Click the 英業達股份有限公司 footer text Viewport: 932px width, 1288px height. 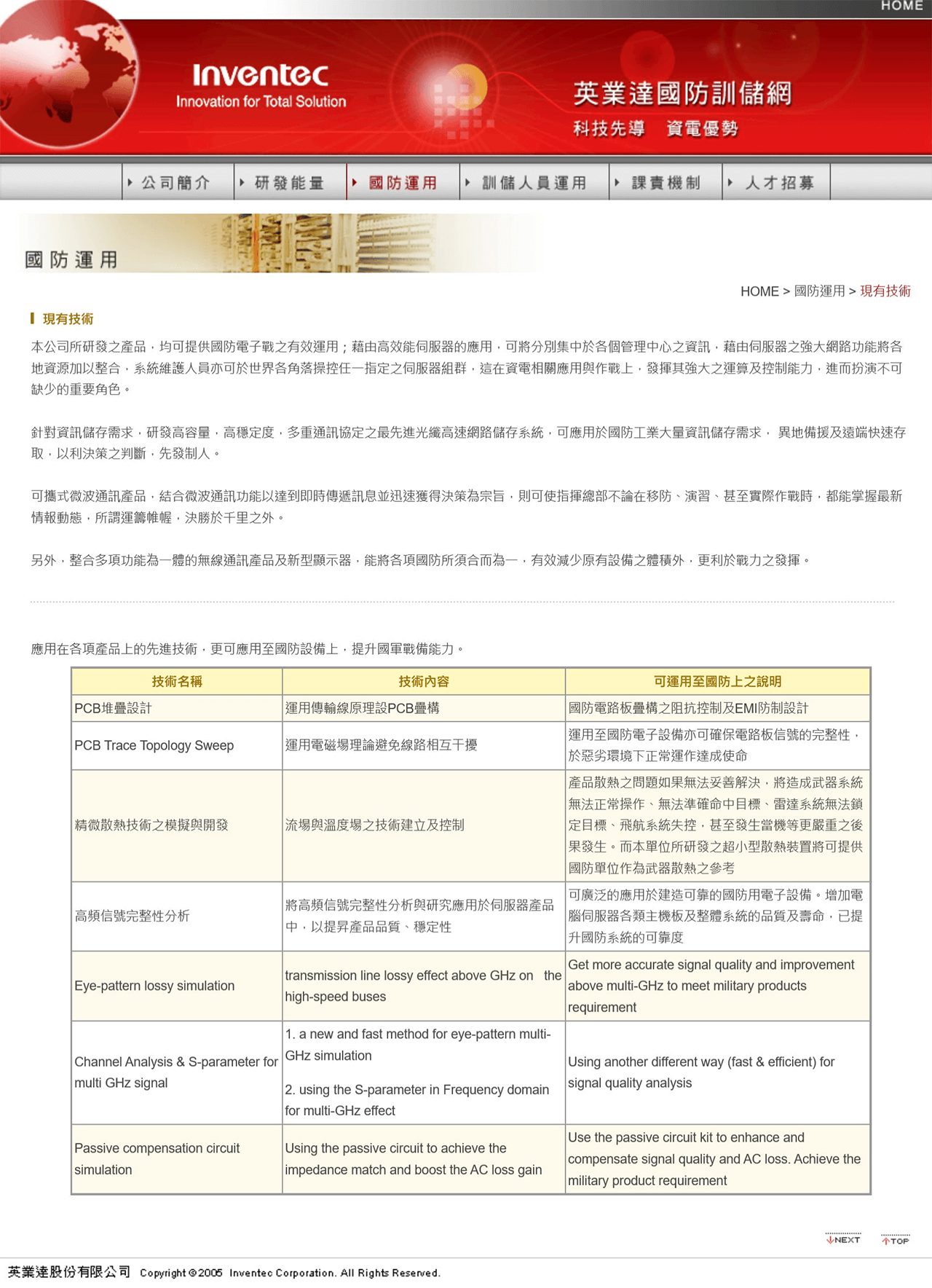pyautogui.click(x=69, y=1272)
